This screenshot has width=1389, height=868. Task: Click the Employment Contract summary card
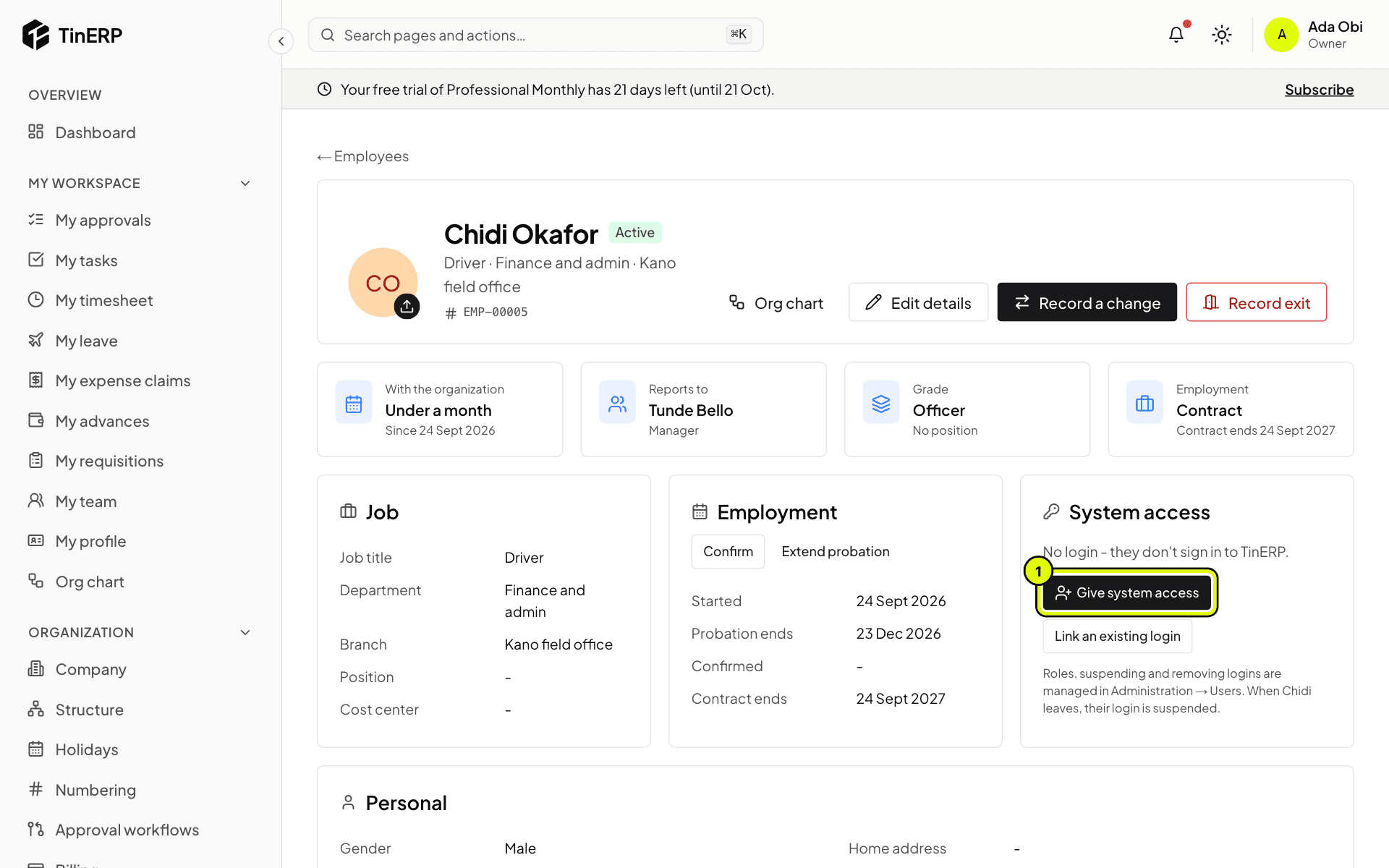point(1231,409)
